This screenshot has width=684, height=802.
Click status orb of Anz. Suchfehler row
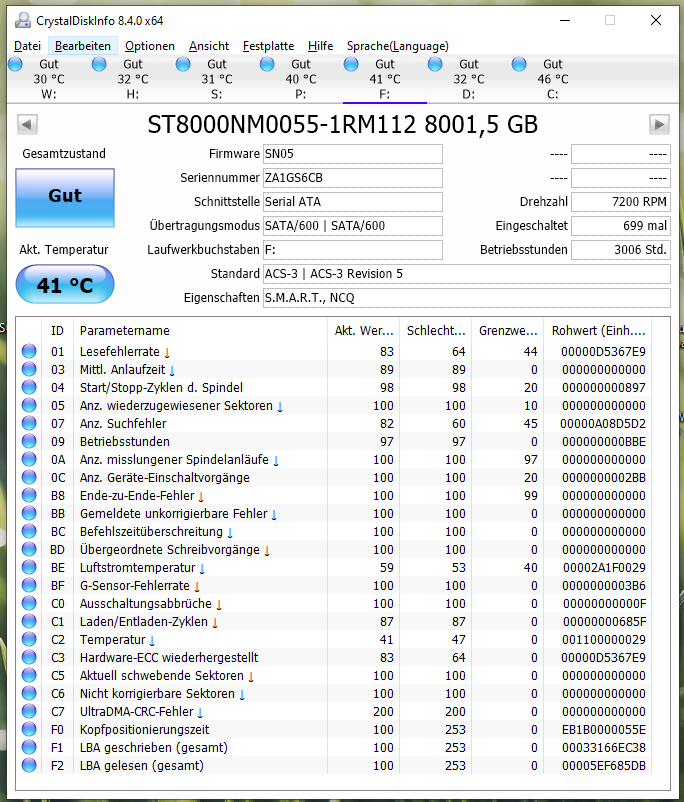click(29, 423)
